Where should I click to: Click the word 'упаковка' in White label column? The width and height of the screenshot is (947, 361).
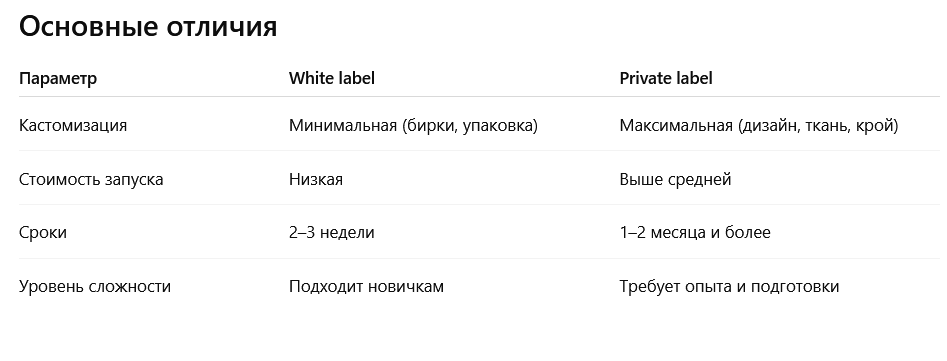pos(499,126)
